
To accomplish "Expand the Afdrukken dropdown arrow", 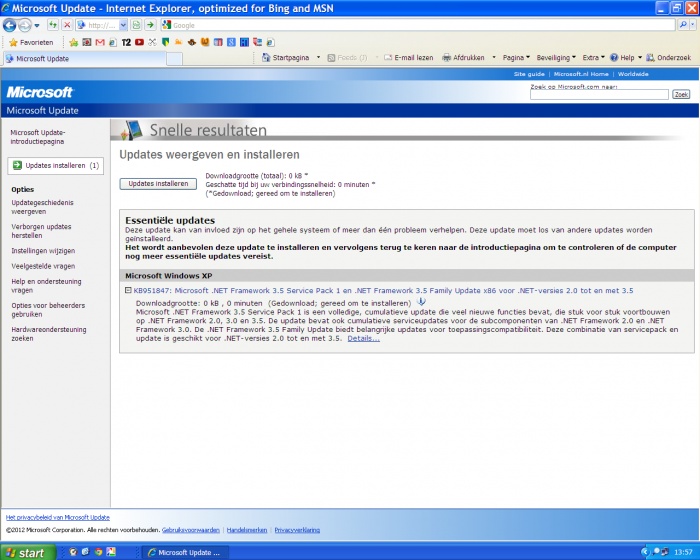I will coord(494,58).
